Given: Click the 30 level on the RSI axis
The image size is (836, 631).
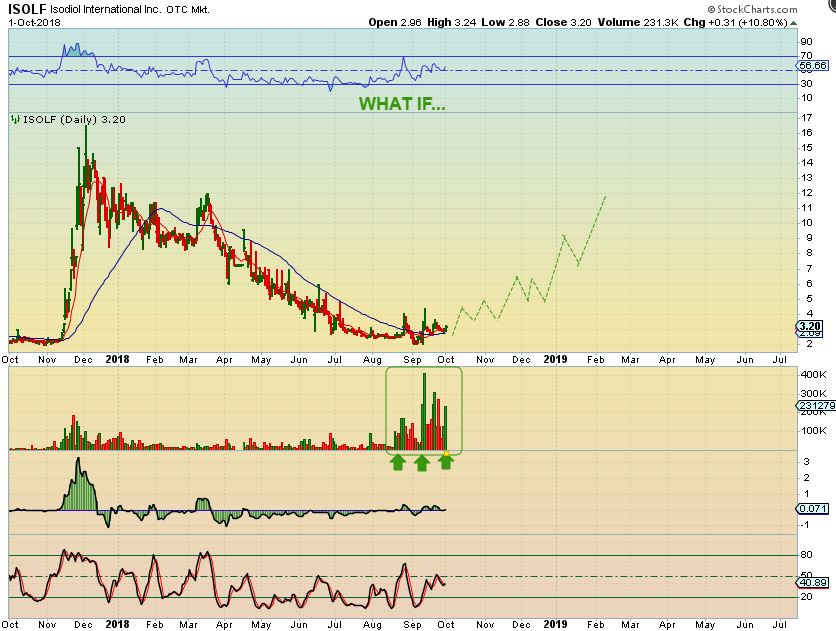Looking at the screenshot, I should pyautogui.click(x=806, y=84).
